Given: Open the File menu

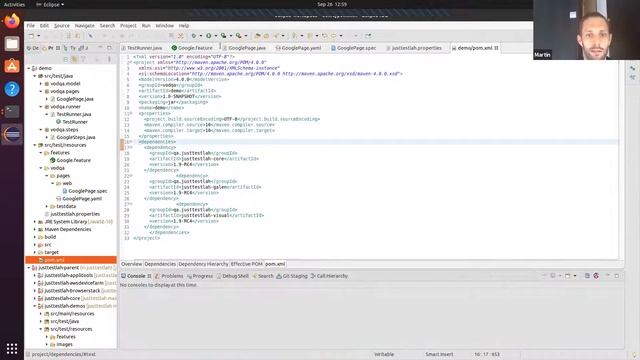Looking at the screenshot, I should [x=31, y=25].
